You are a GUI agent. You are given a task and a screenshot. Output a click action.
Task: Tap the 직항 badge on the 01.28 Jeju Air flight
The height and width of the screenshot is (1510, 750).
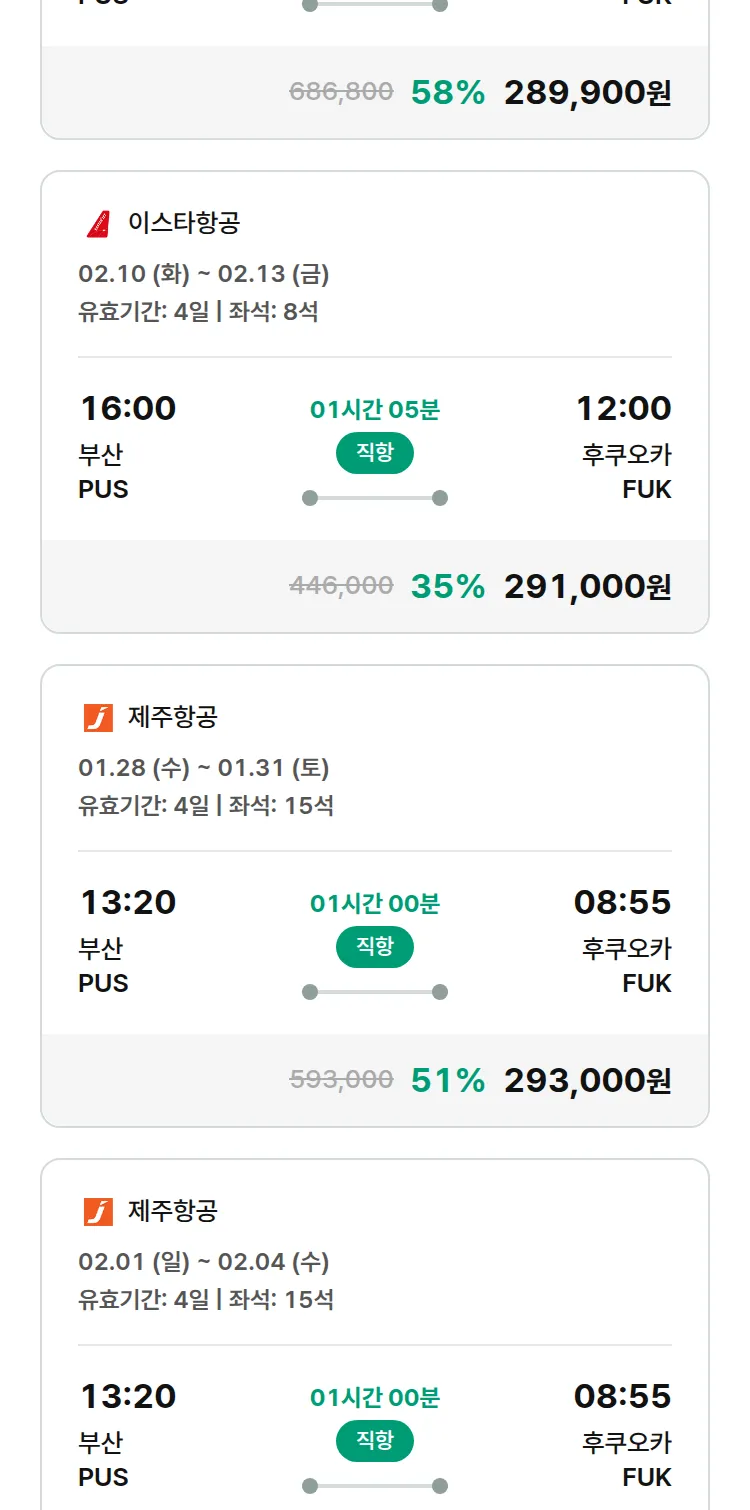[375, 947]
